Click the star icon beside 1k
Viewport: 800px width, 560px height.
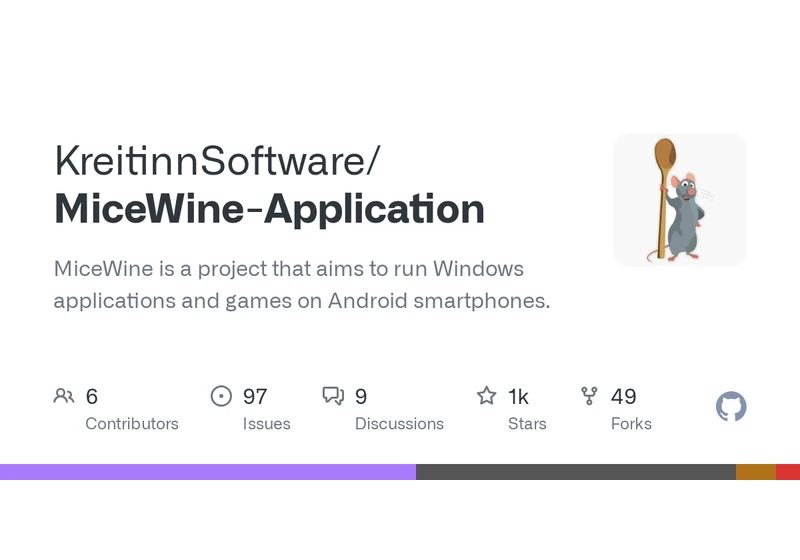(486, 396)
